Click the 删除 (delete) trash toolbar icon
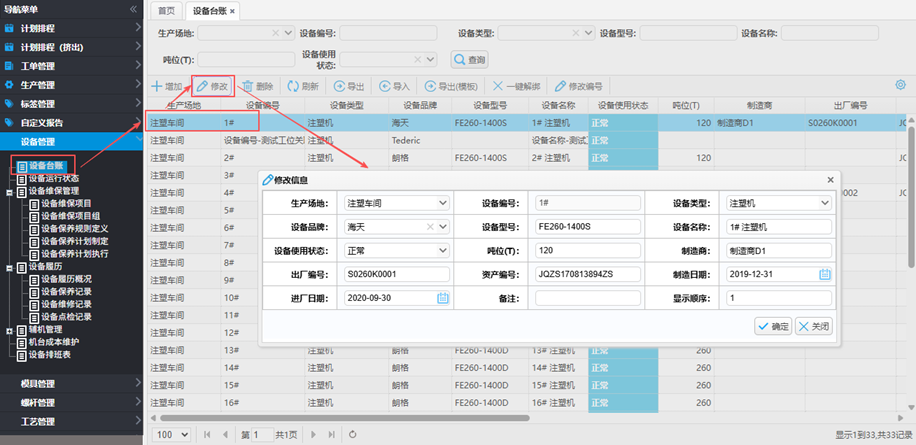 point(248,87)
